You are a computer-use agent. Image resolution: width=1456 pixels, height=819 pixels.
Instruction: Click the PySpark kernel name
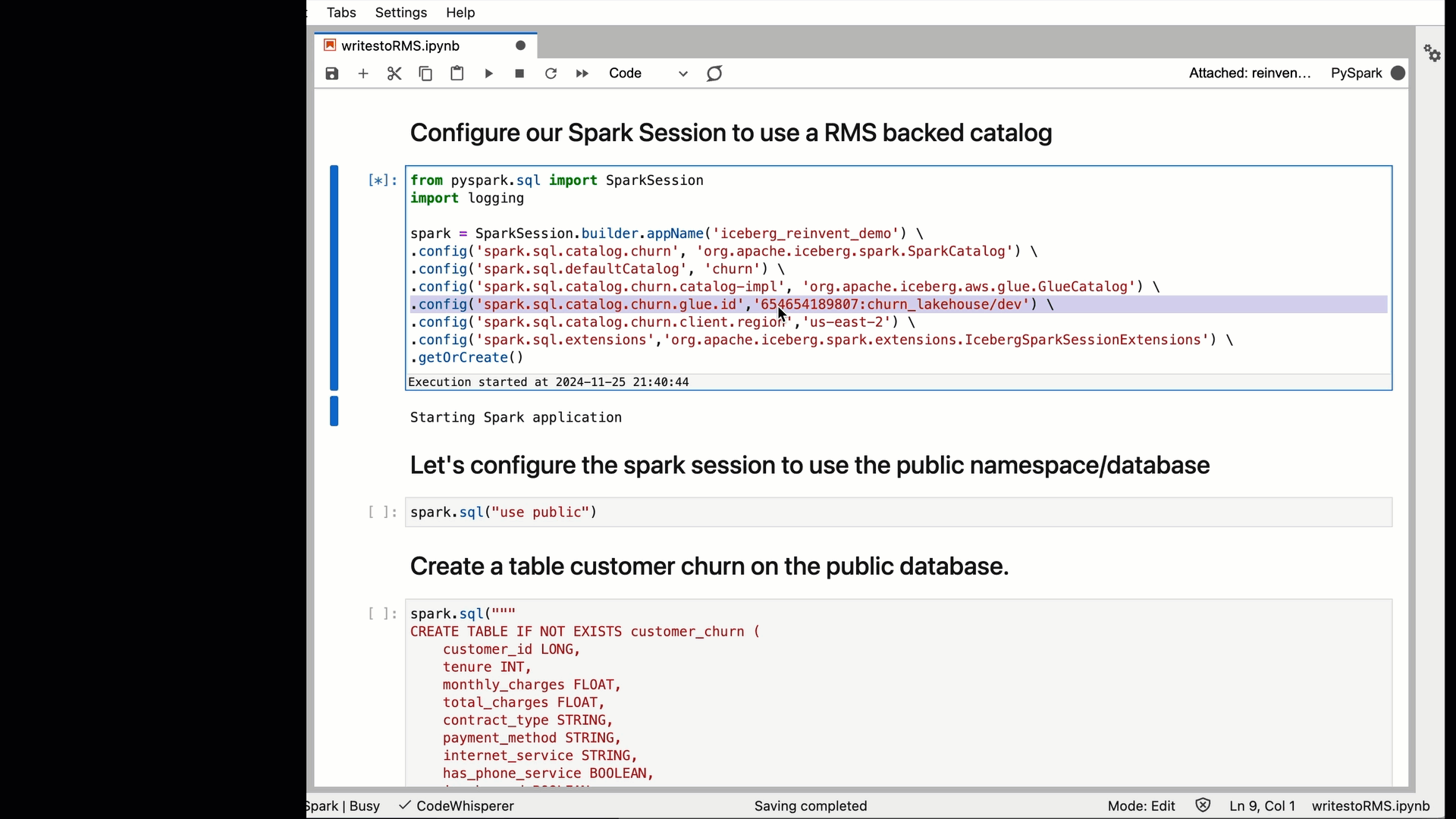coord(1357,73)
